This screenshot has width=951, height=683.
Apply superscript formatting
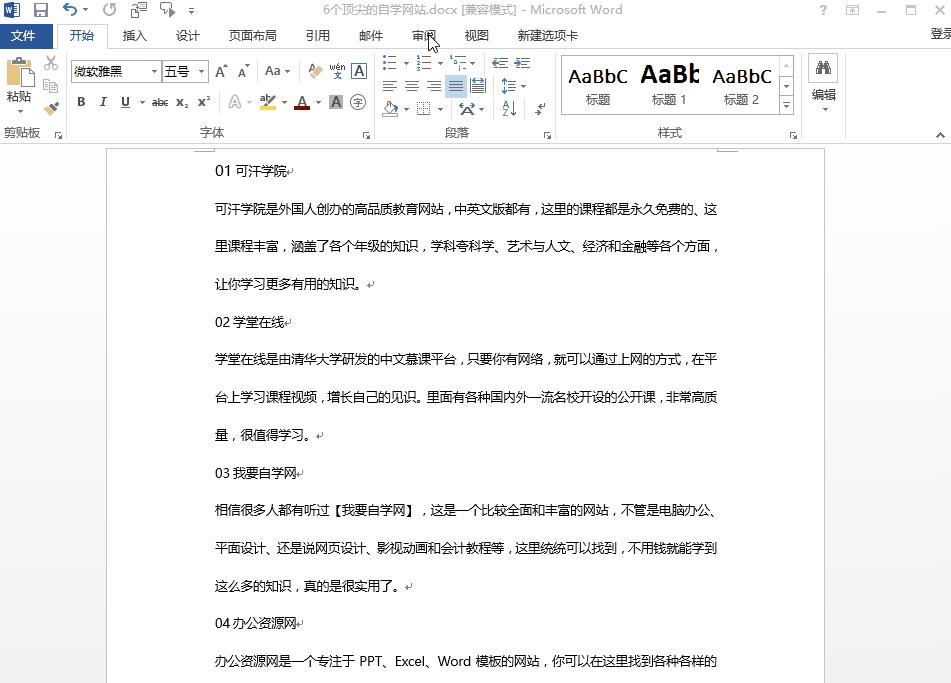pos(204,102)
